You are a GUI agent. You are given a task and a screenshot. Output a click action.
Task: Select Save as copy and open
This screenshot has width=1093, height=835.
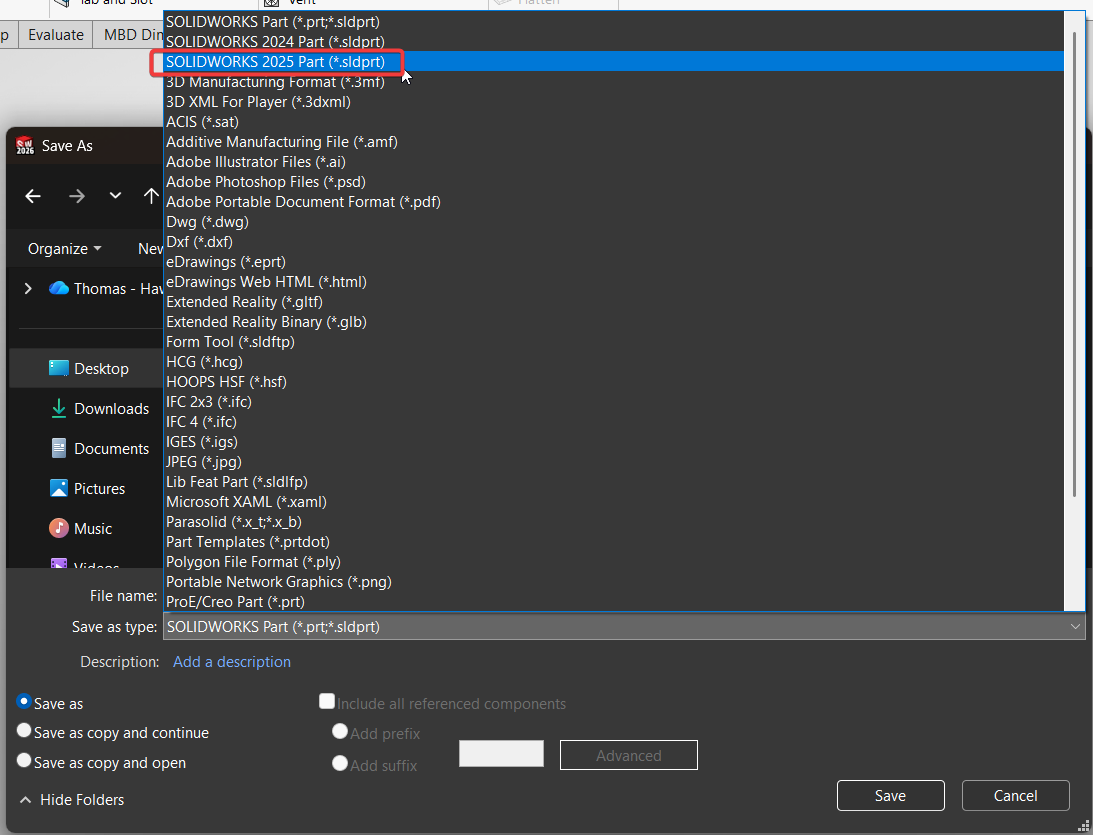tap(24, 760)
